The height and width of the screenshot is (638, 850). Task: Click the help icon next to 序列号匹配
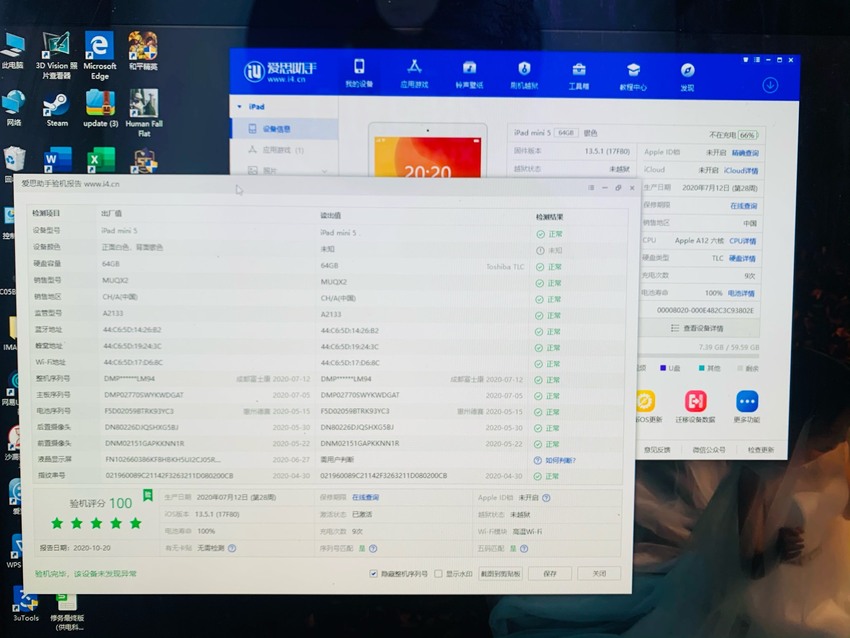point(373,549)
